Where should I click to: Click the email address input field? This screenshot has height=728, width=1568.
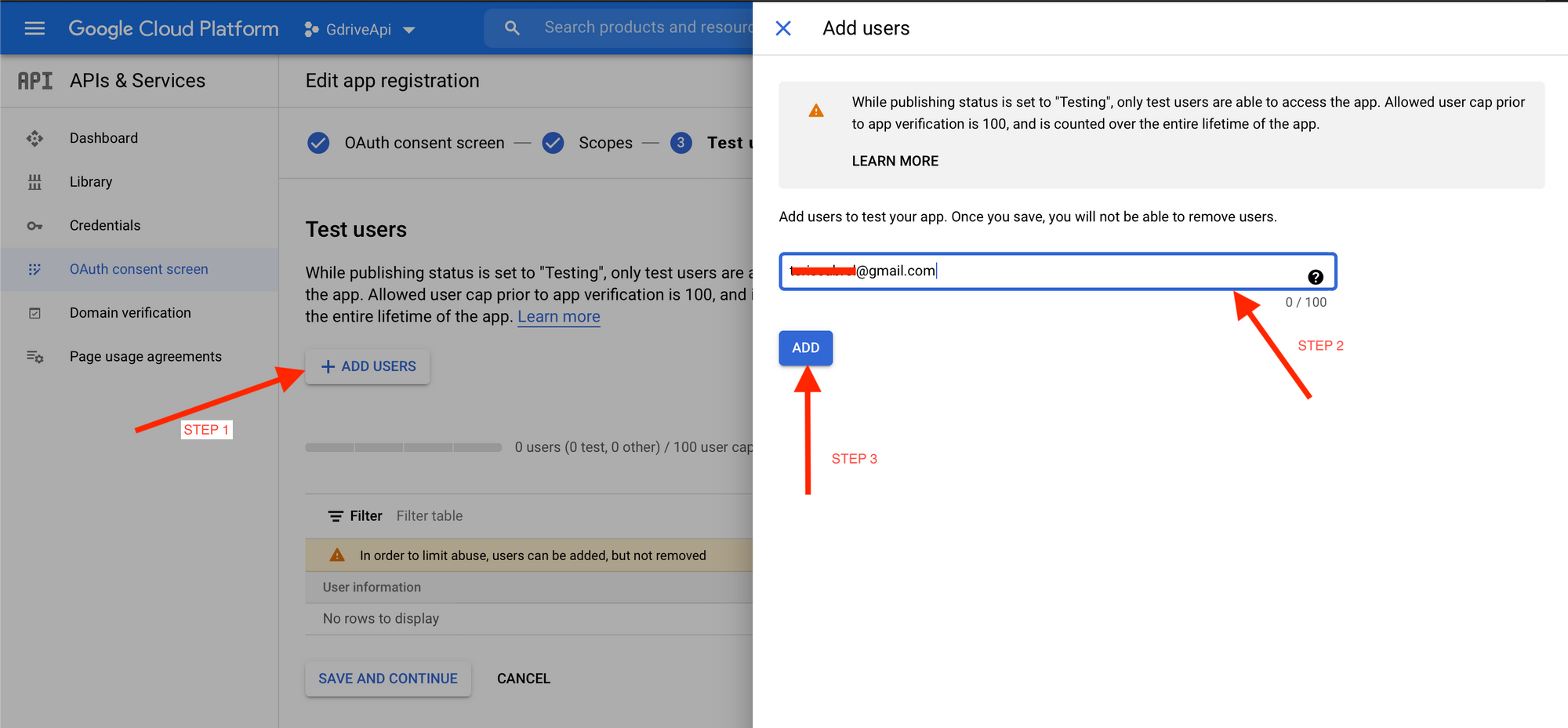point(1058,271)
